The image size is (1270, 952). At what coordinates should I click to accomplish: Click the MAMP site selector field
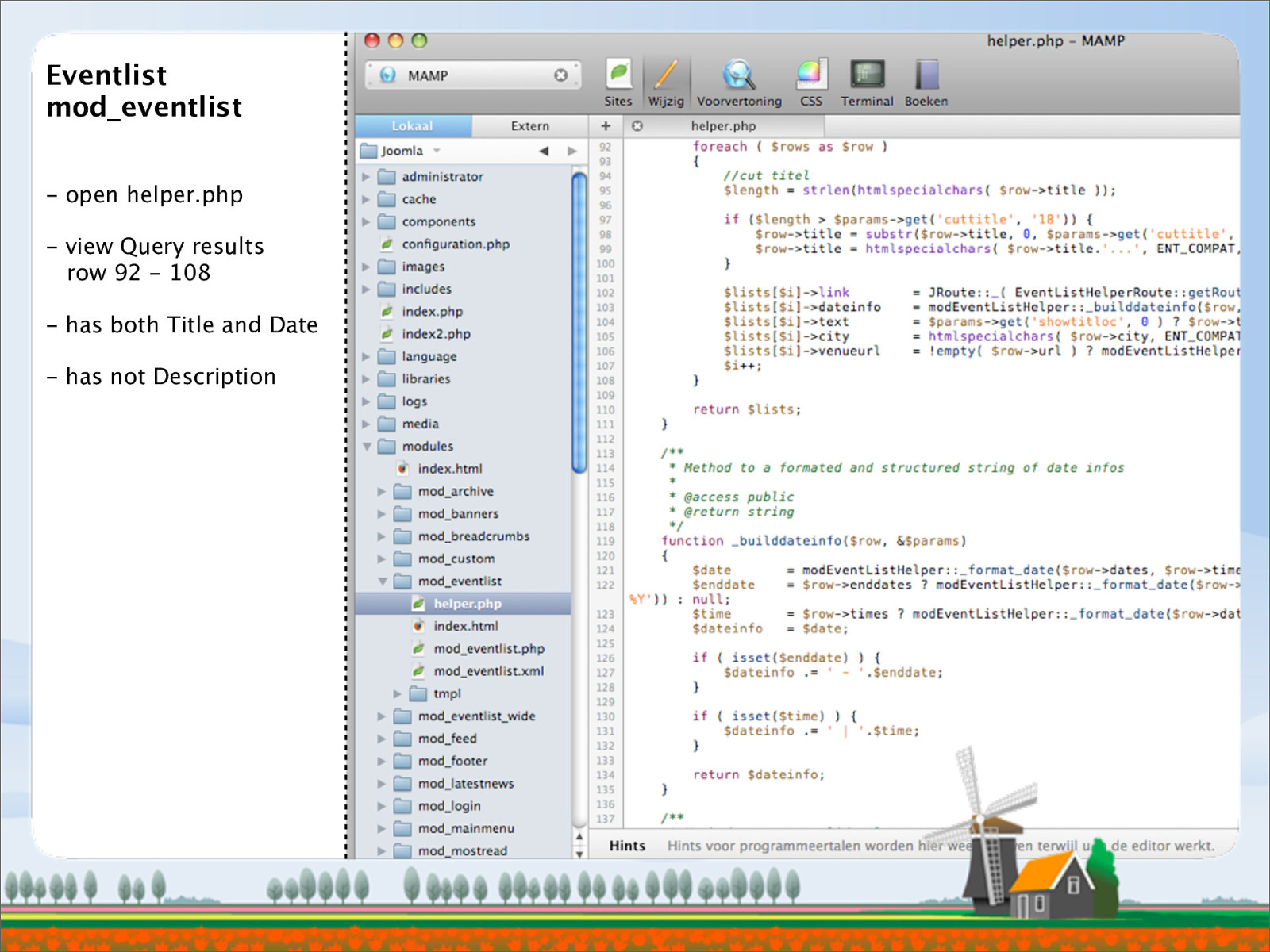click(x=474, y=75)
